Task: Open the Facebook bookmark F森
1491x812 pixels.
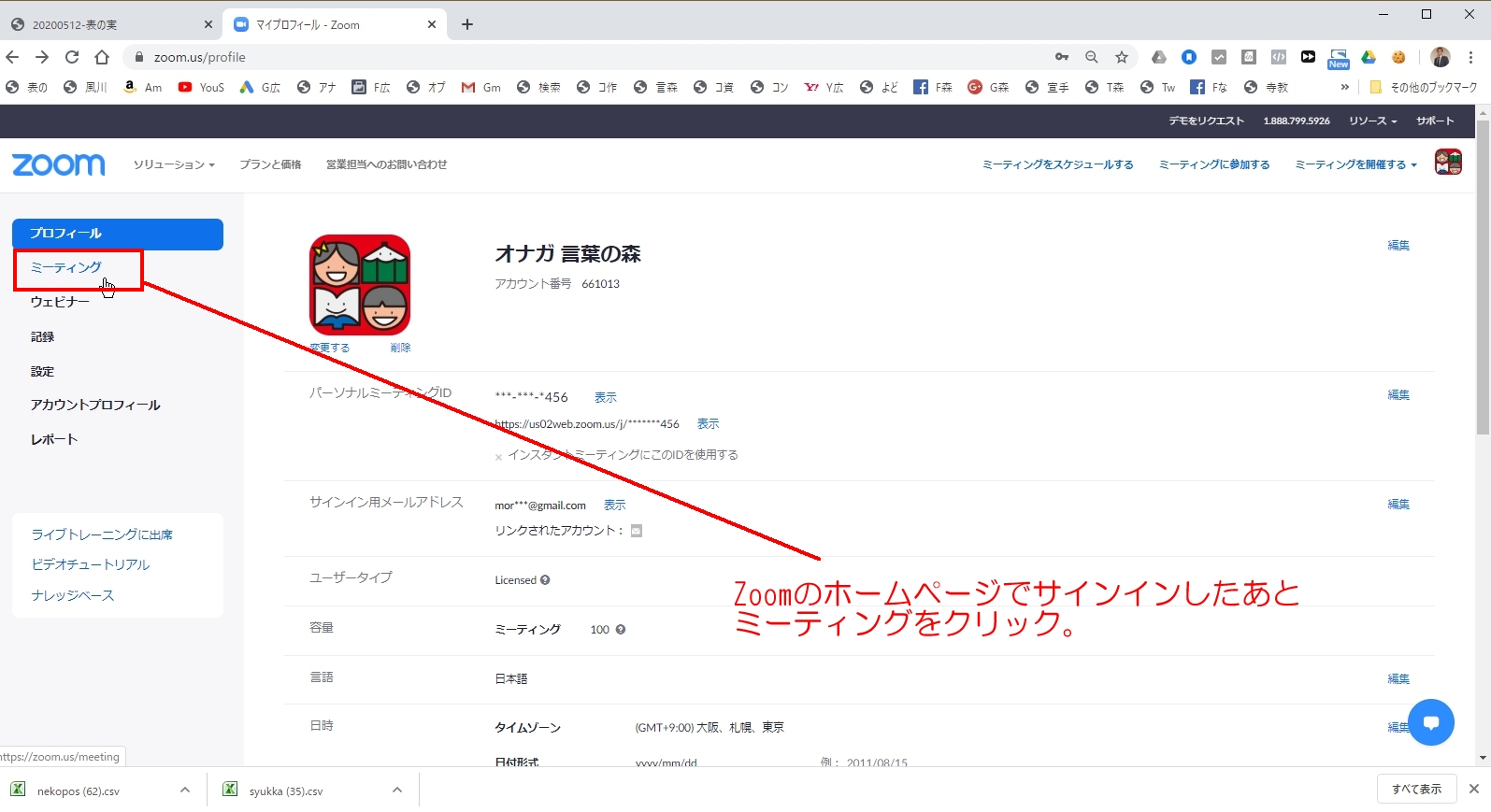Action: click(932, 87)
